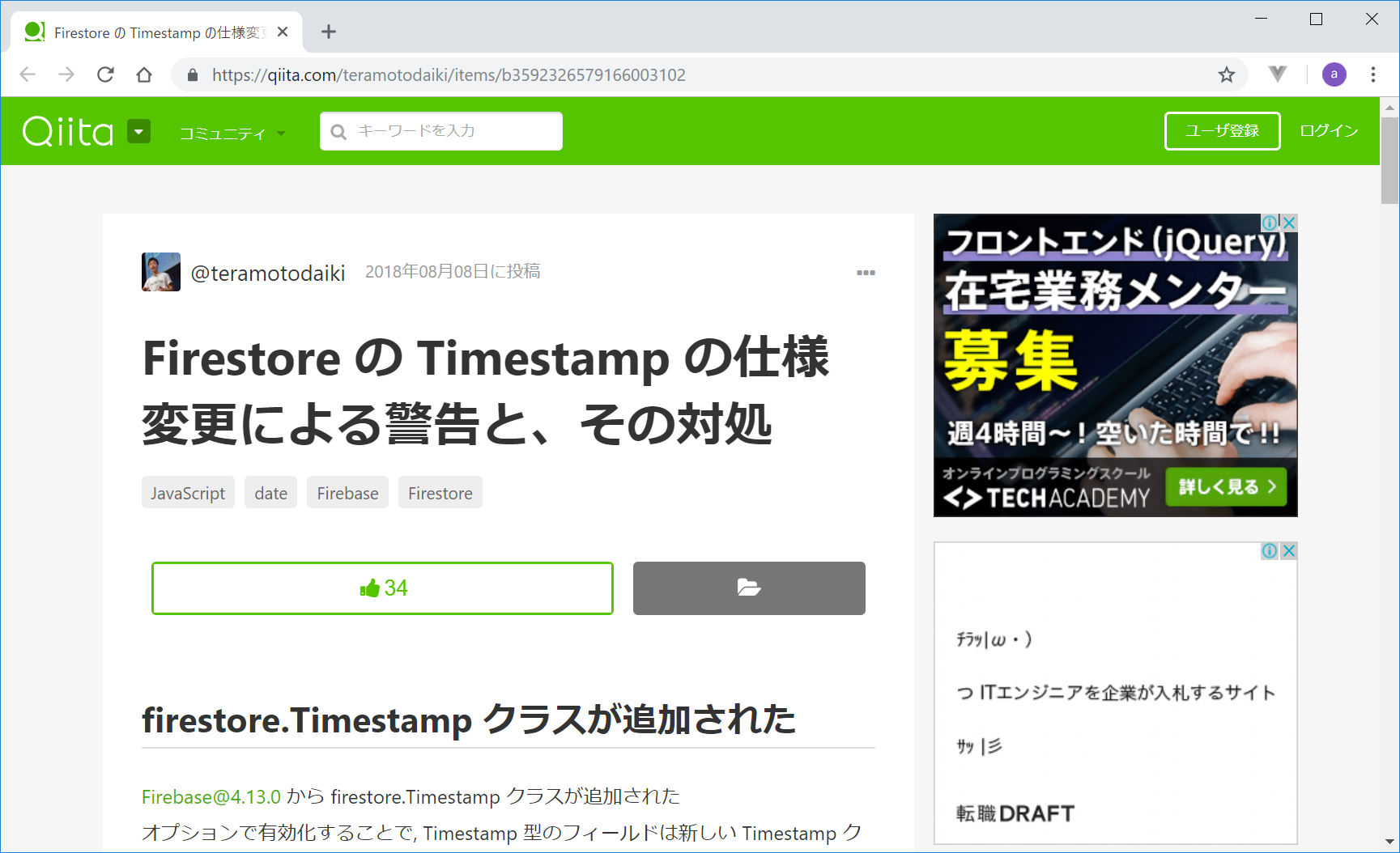This screenshot has height=853, width=1400.
Task: Select the JavaScript tag
Action: point(188,493)
